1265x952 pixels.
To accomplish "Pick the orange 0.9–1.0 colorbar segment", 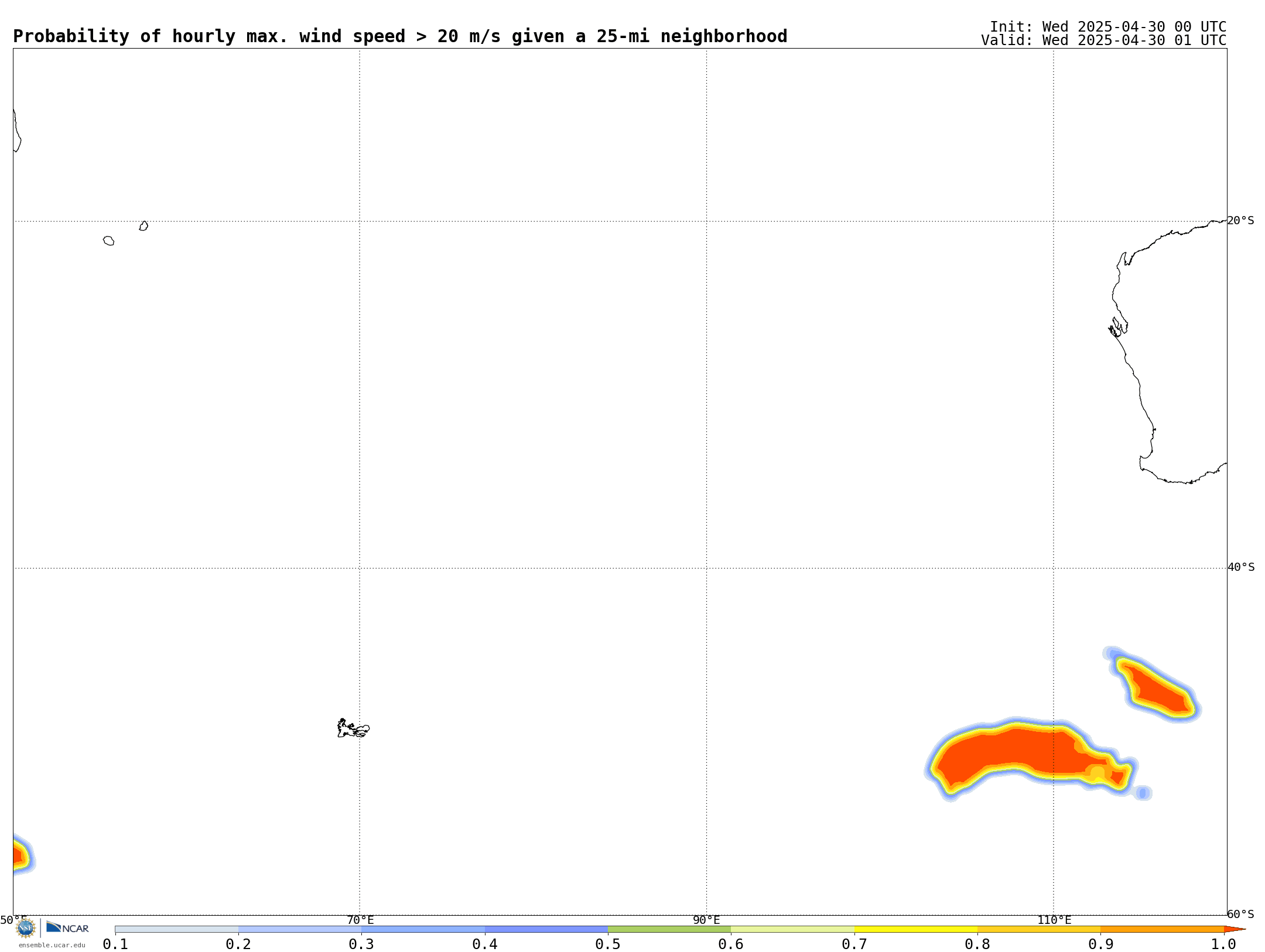I will (1162, 929).
